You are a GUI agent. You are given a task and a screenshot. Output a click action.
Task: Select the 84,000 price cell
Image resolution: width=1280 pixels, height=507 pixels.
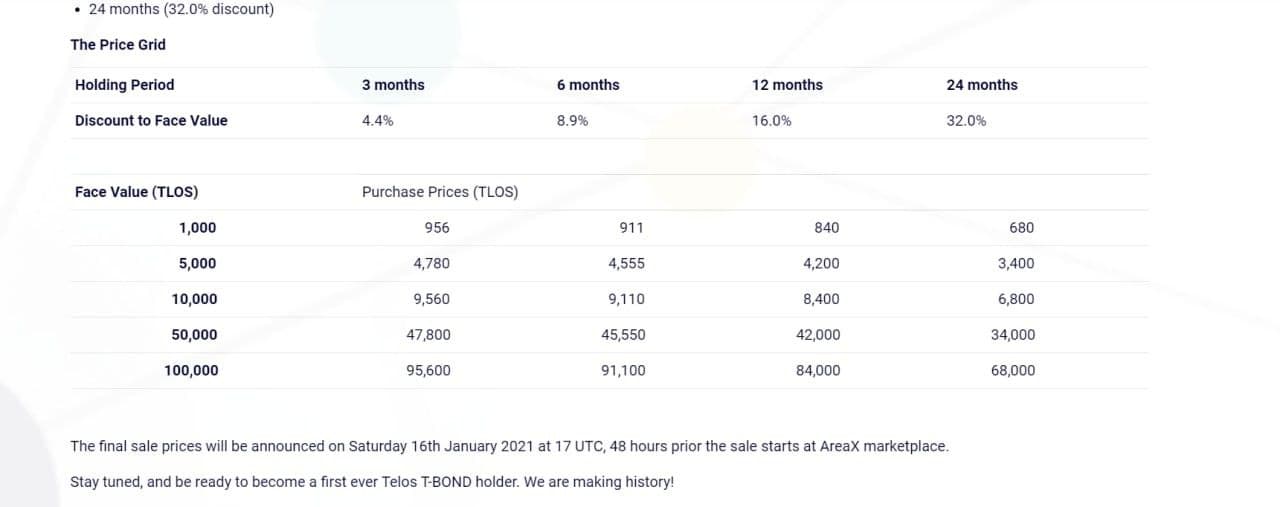818,370
